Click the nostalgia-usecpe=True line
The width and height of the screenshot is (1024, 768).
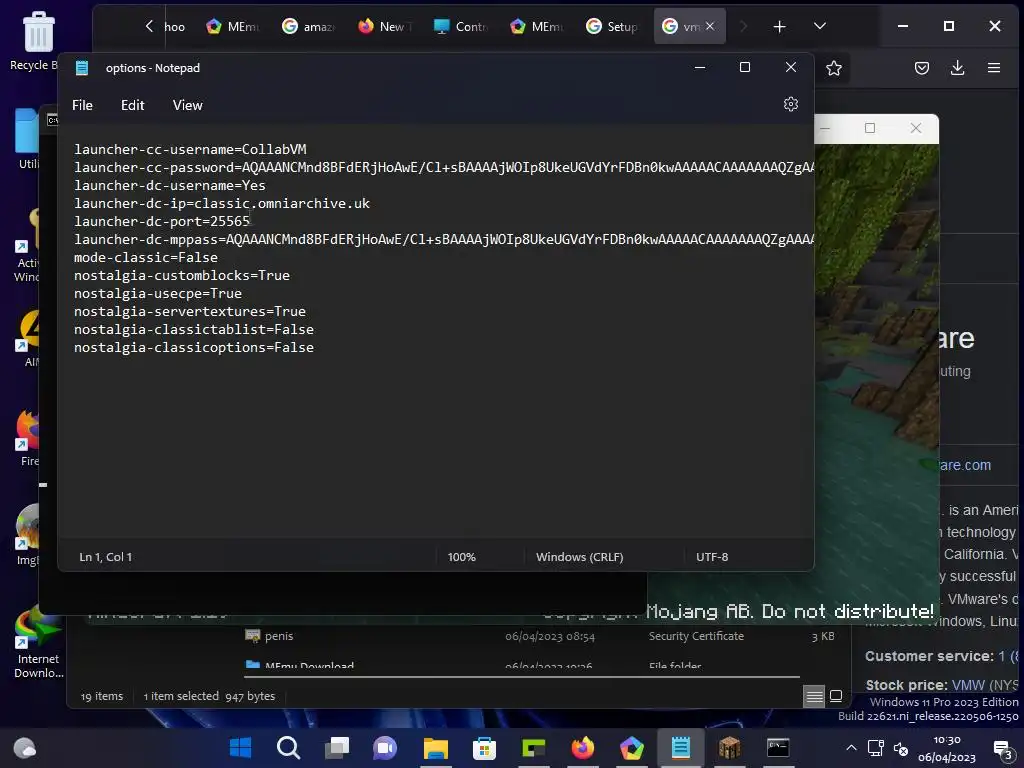158,294
